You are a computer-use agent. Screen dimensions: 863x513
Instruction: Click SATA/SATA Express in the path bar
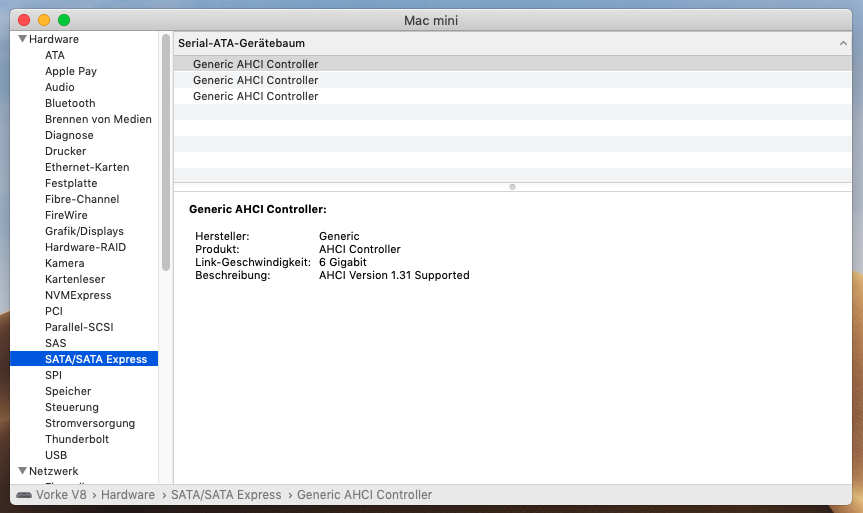pyautogui.click(x=226, y=495)
